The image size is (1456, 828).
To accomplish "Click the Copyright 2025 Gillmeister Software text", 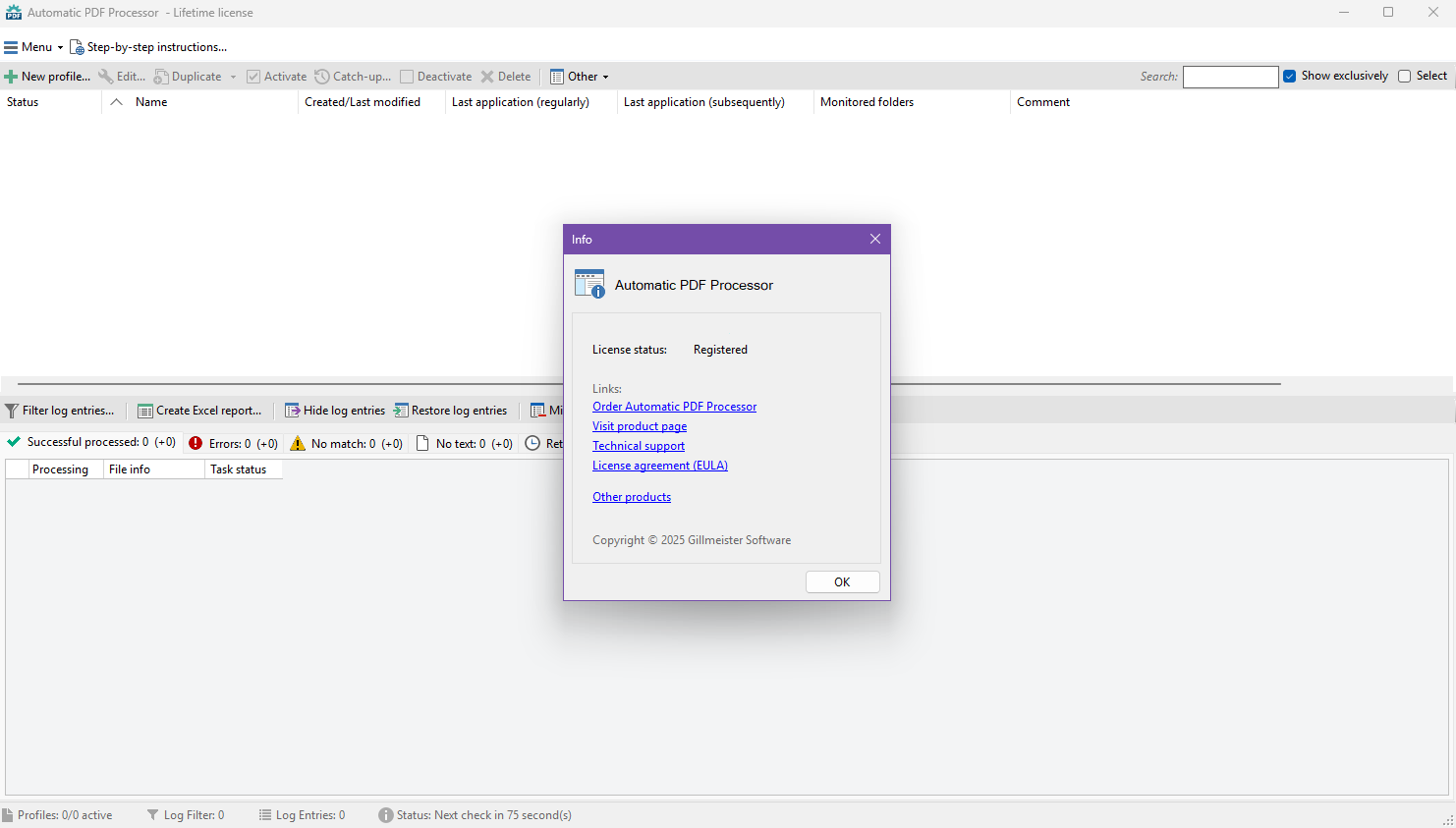I will tap(692, 540).
